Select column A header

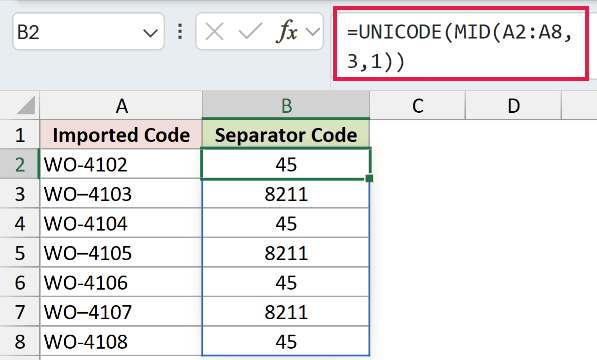point(121,105)
